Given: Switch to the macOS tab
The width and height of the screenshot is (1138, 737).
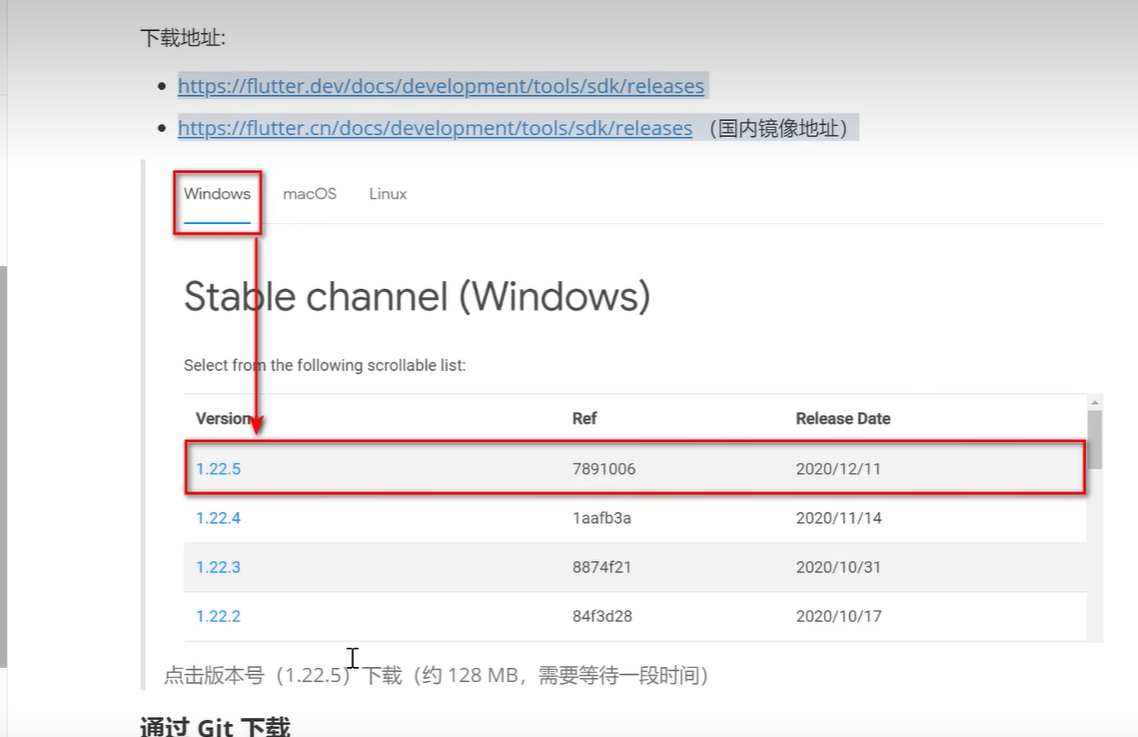Looking at the screenshot, I should [x=309, y=194].
